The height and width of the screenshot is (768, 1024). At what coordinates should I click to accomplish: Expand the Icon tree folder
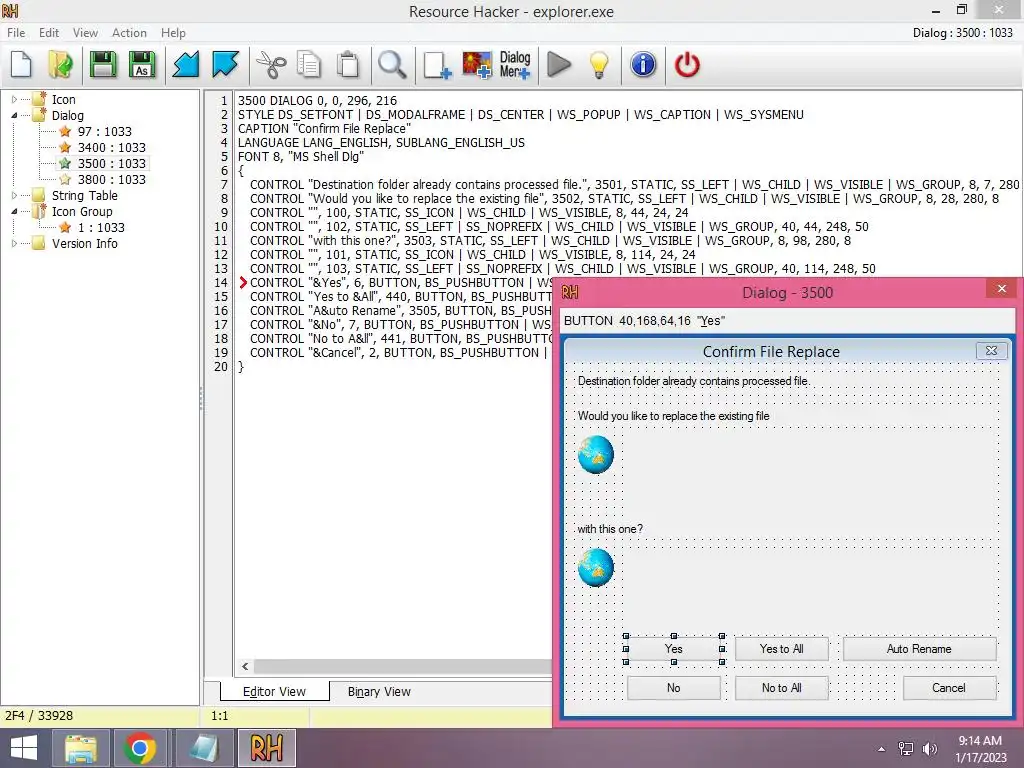pyautogui.click(x=14, y=99)
